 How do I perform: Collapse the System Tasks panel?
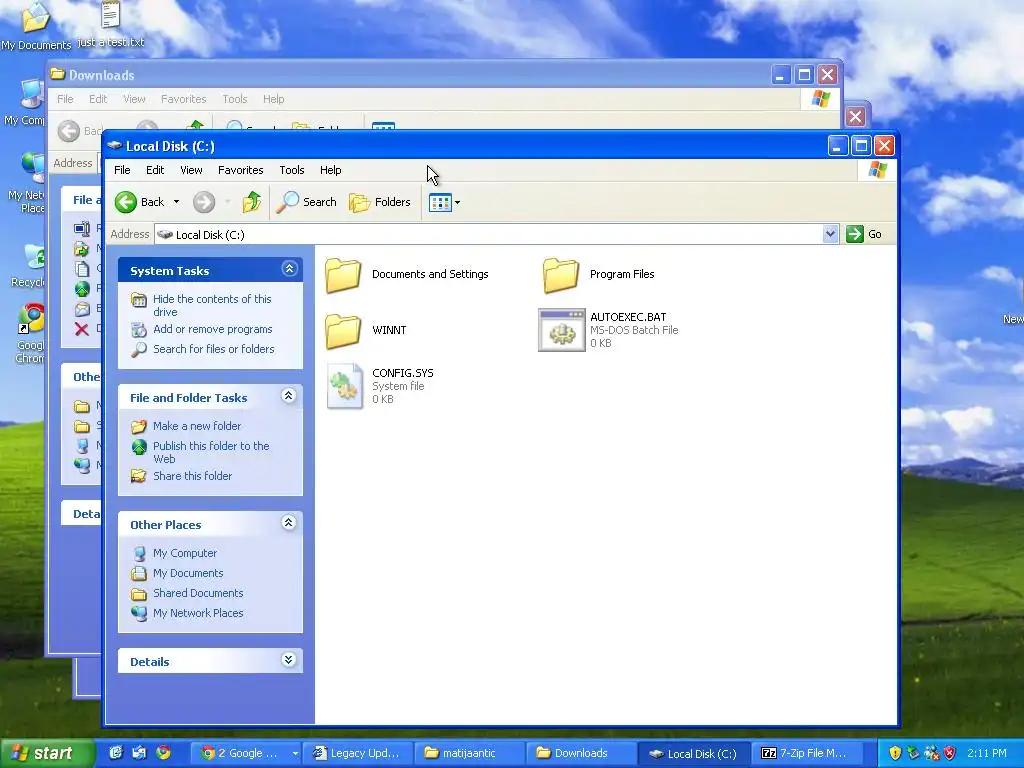289,269
